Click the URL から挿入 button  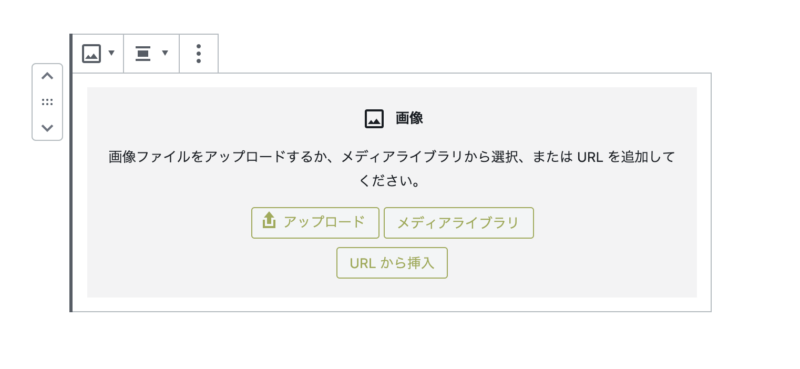click(x=392, y=263)
